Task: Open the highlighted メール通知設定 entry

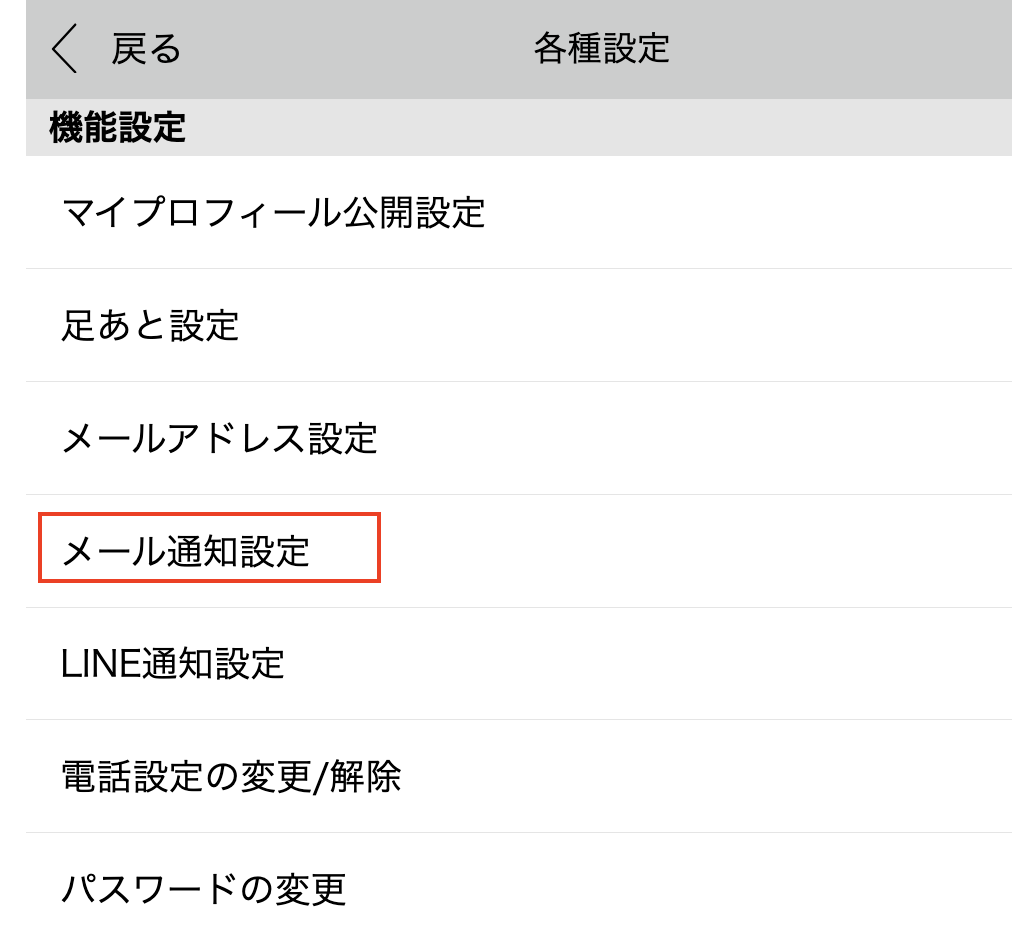Action: click(187, 552)
